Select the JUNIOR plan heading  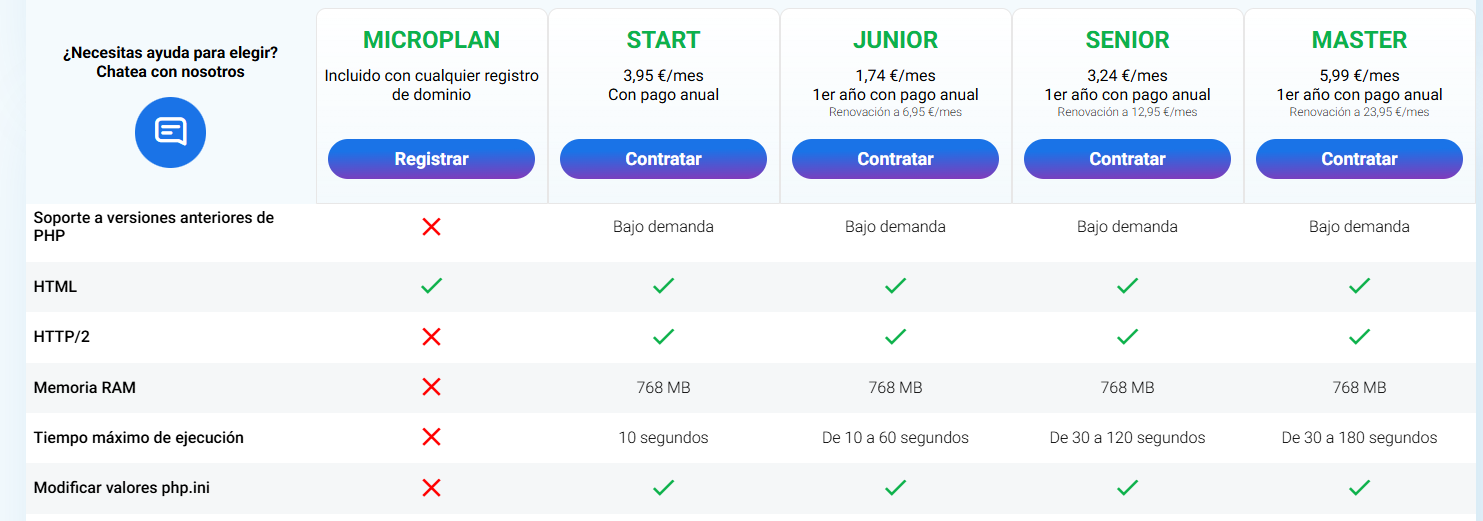point(895,40)
